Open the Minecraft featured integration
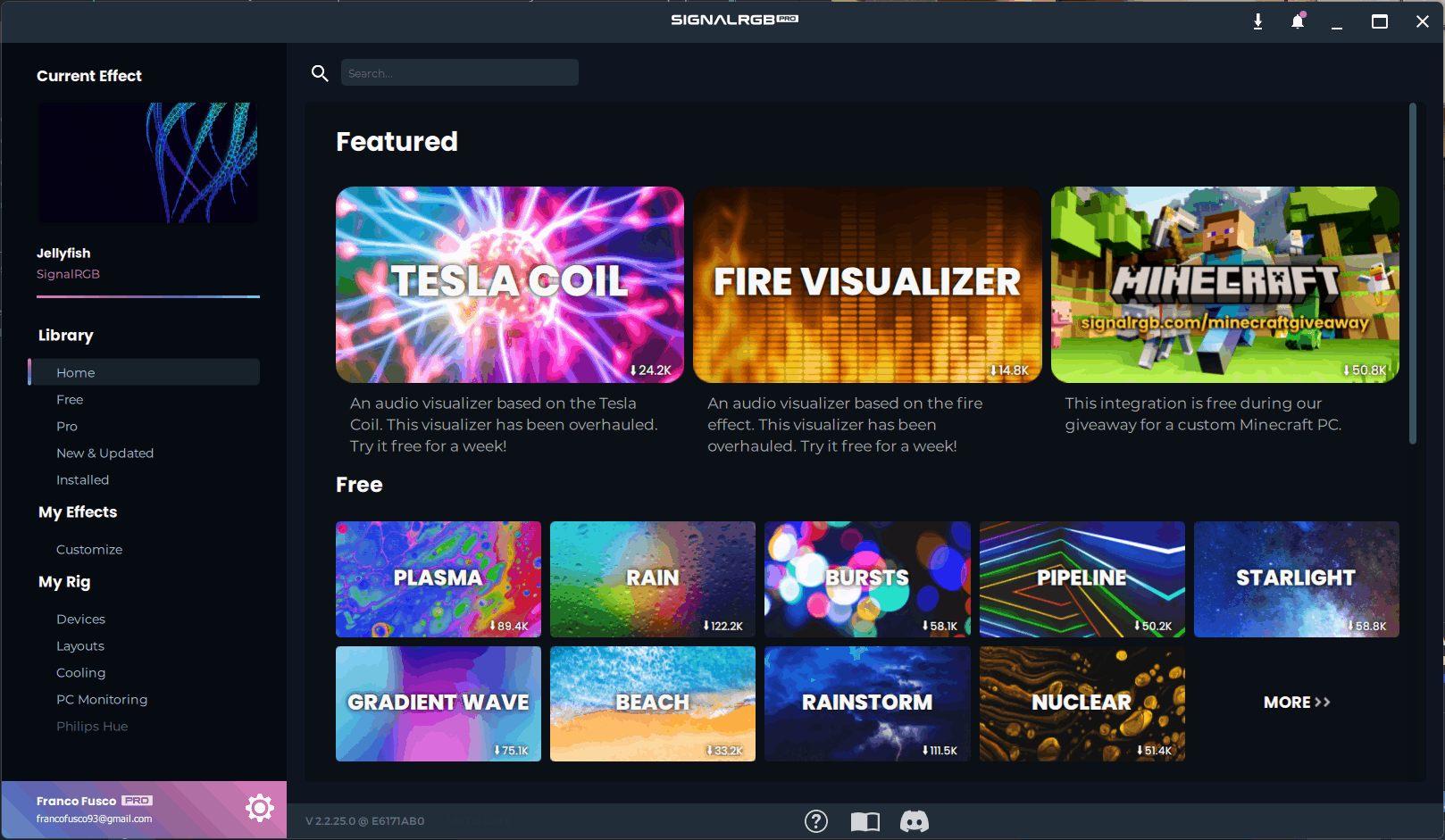1445x840 pixels. (x=1225, y=285)
